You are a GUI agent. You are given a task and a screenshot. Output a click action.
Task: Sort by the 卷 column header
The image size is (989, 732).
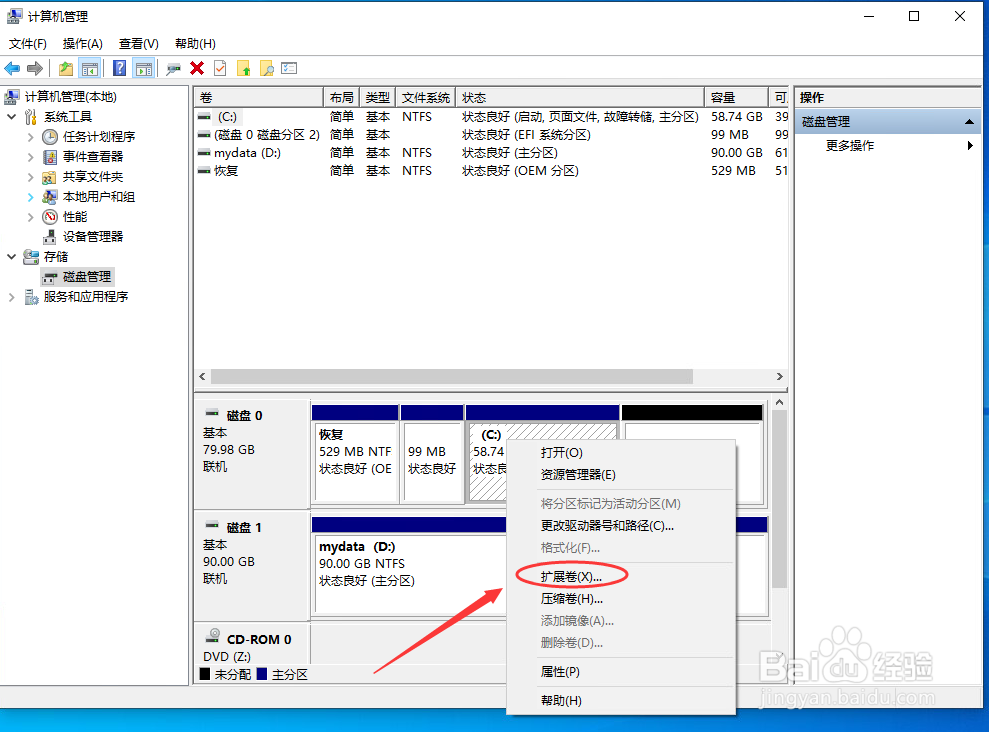pyautogui.click(x=259, y=98)
